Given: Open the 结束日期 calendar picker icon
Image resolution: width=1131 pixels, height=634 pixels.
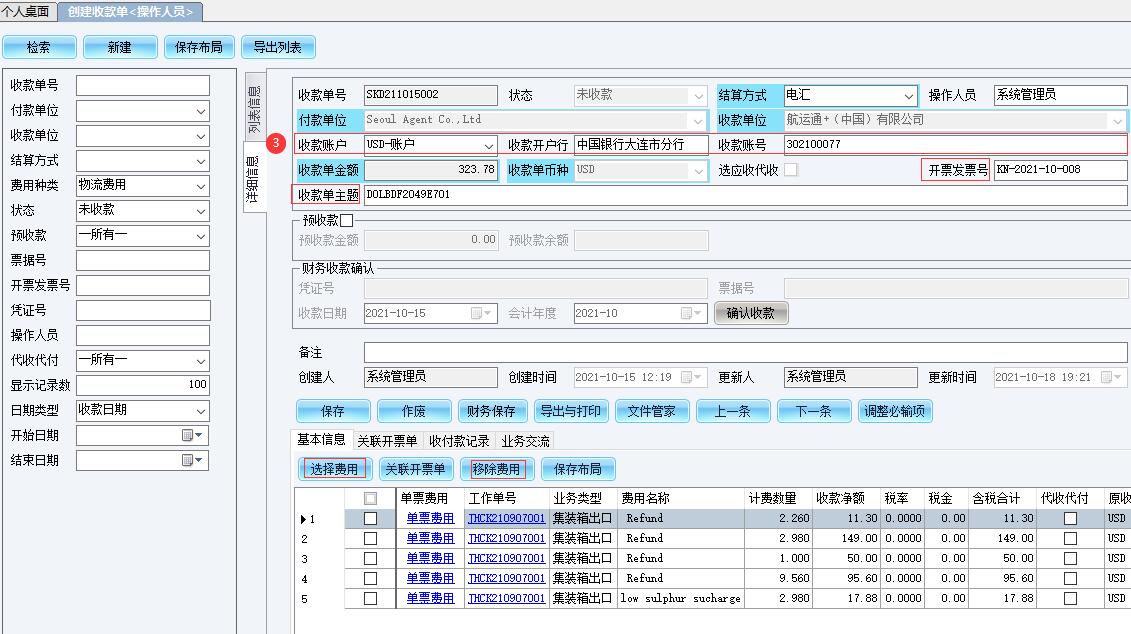Looking at the screenshot, I should tap(187, 461).
